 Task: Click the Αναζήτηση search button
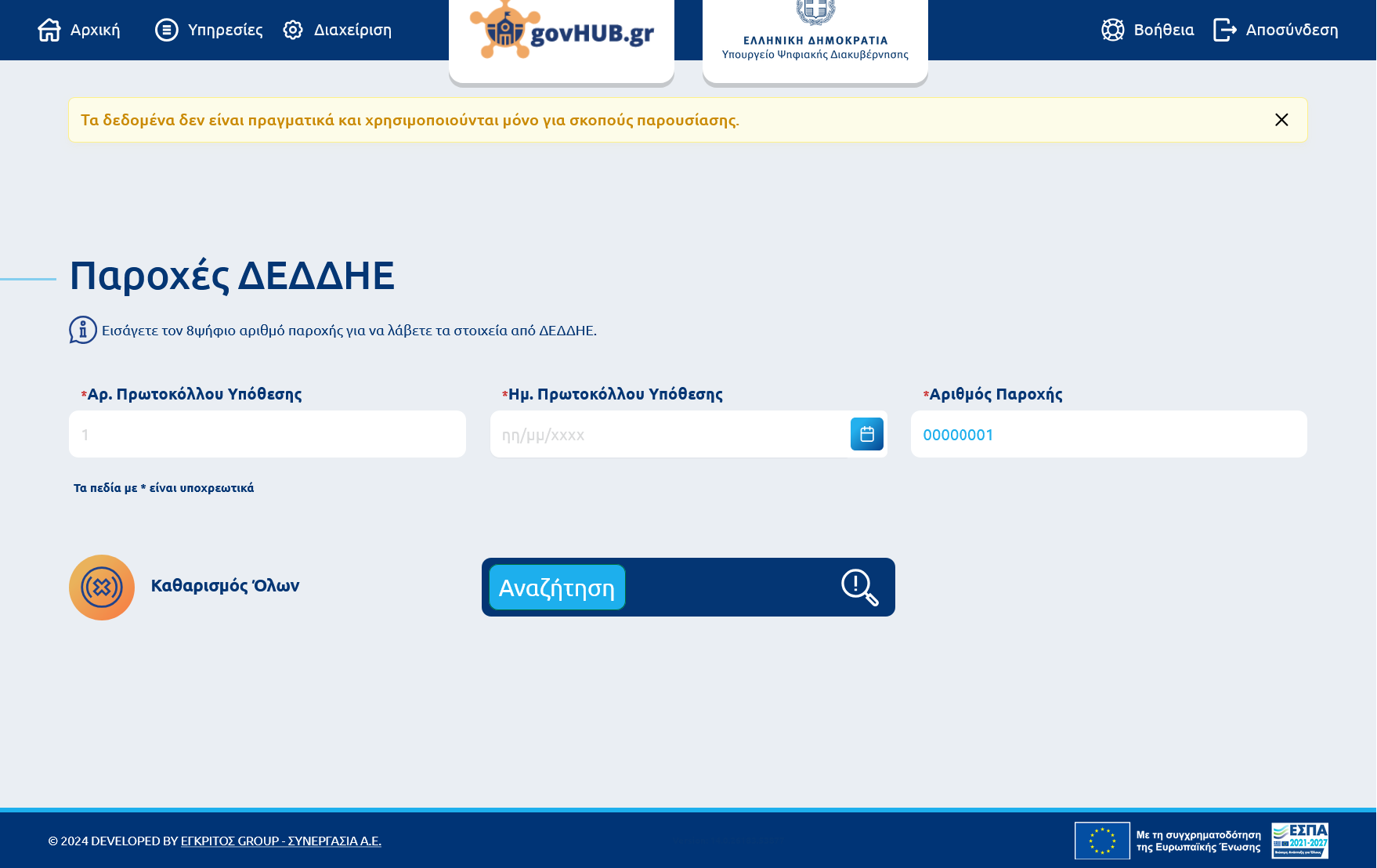tap(557, 588)
